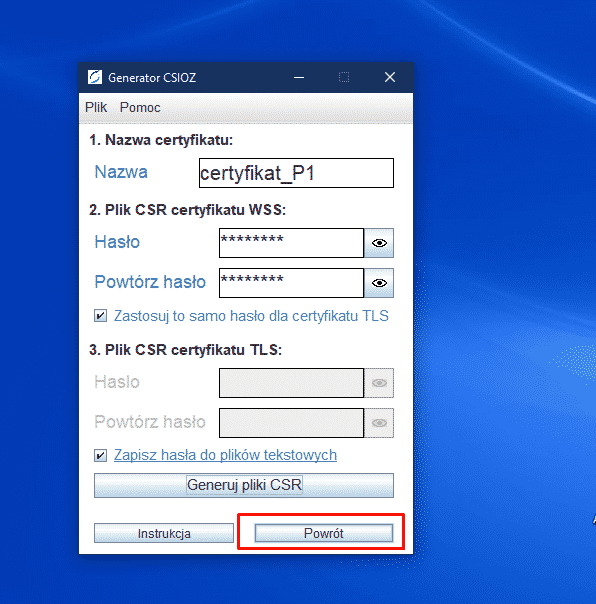The width and height of the screenshot is (596, 604).
Task: Focus the WSS Hasło password field
Action: (291, 243)
